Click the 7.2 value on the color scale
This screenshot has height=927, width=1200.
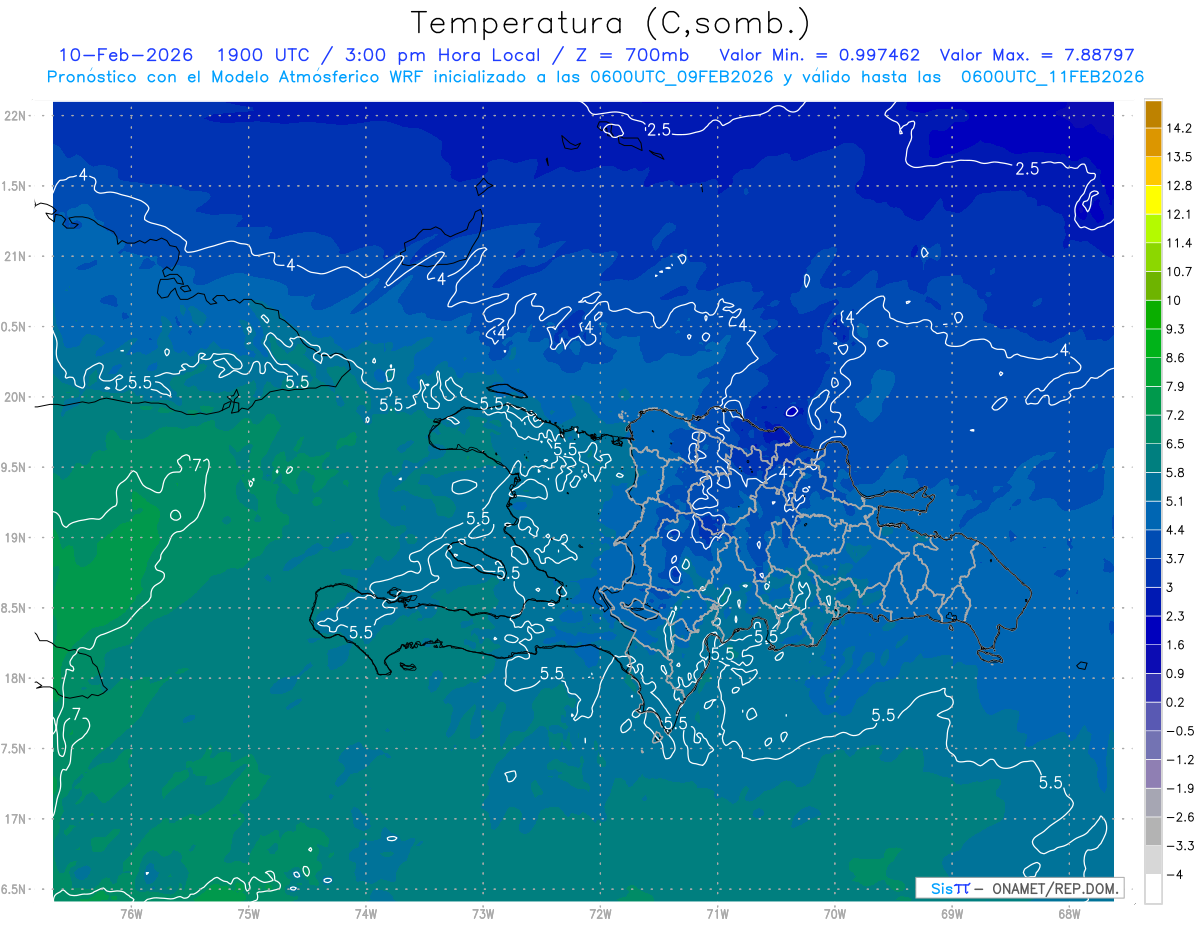pyautogui.click(x=1176, y=415)
